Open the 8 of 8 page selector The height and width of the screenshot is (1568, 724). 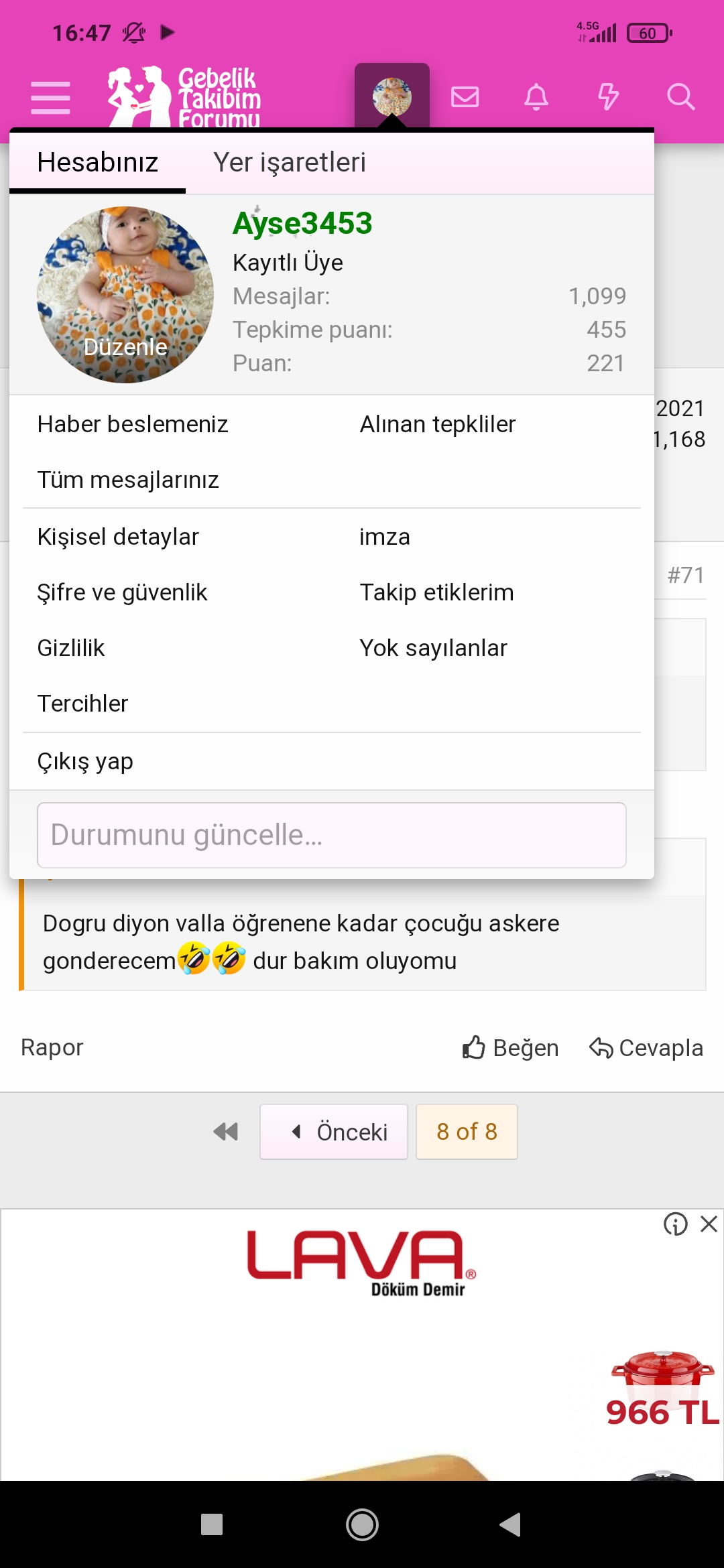coord(467,1132)
